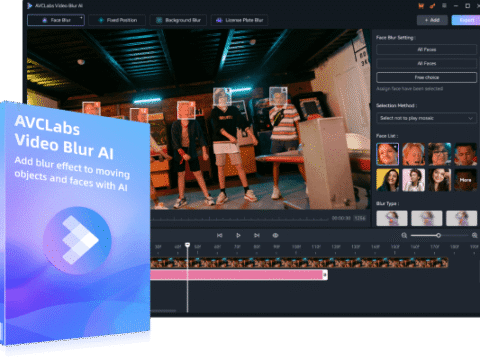This screenshot has height=360, width=480.
Task: Select face box on person in dark jacket
Action: click(x=186, y=110)
